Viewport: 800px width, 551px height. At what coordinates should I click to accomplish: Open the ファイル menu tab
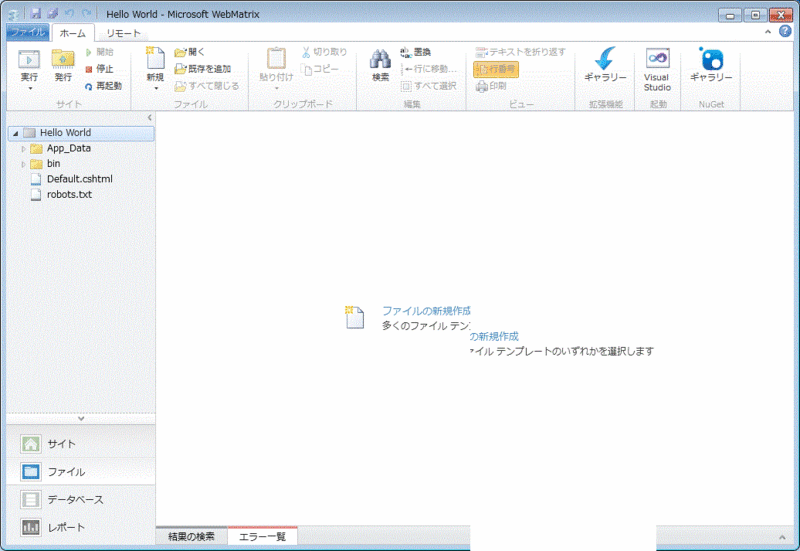28,32
